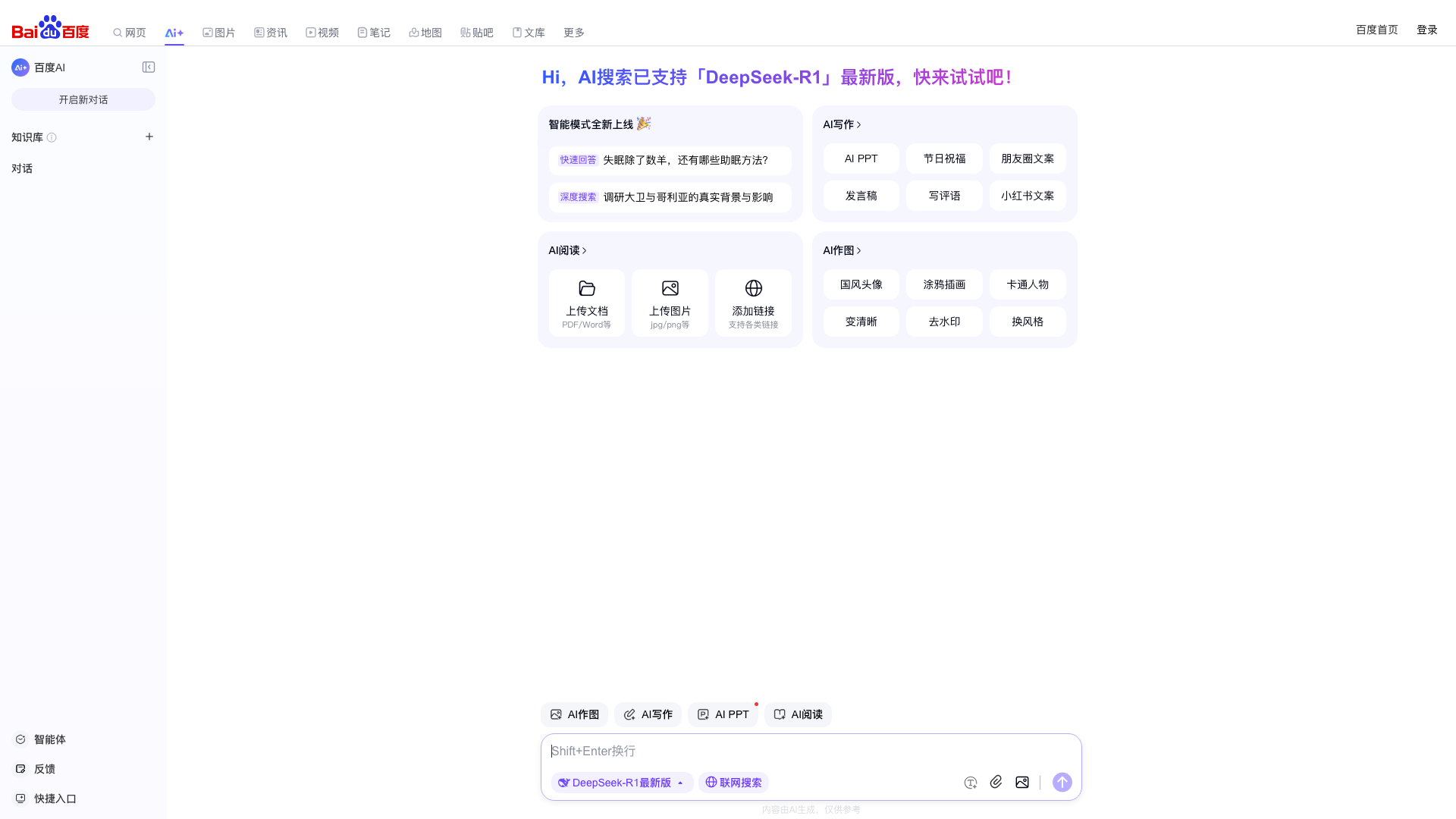This screenshot has height=819, width=1456.
Task: Click the Baidu logo
Action: (x=50, y=27)
